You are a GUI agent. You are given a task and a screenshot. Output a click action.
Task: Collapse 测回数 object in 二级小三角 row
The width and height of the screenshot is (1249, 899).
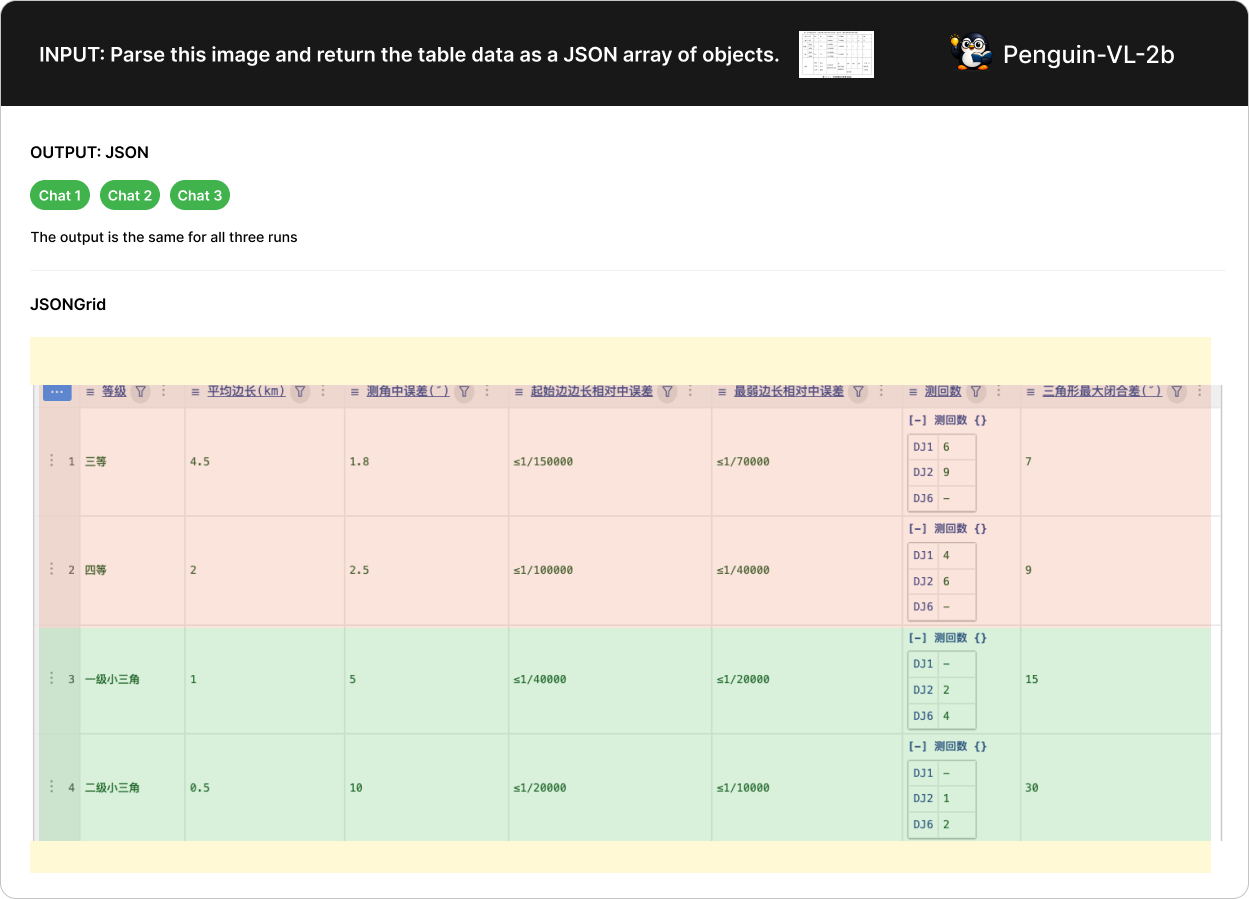[915, 747]
